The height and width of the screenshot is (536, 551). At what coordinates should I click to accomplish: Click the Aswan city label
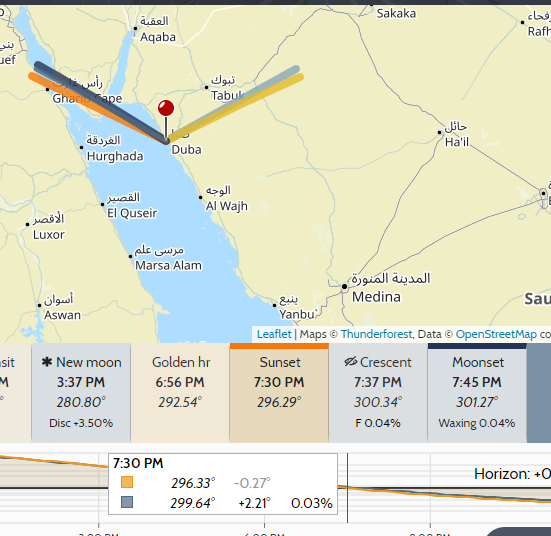point(63,315)
